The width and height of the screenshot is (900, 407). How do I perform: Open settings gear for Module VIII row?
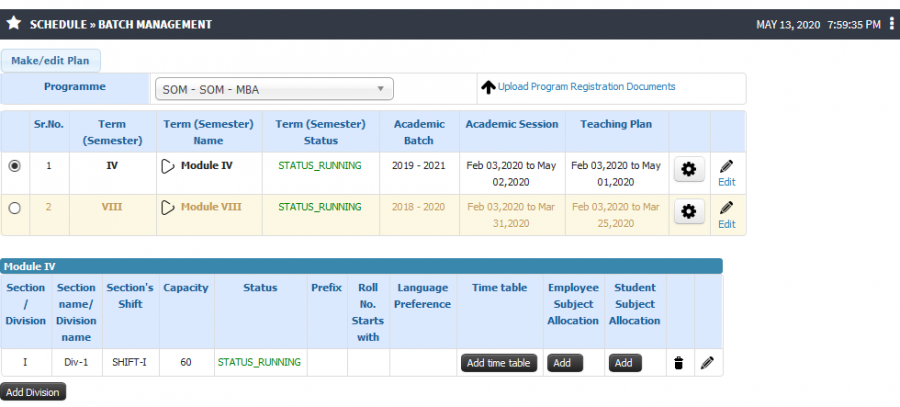point(689,211)
